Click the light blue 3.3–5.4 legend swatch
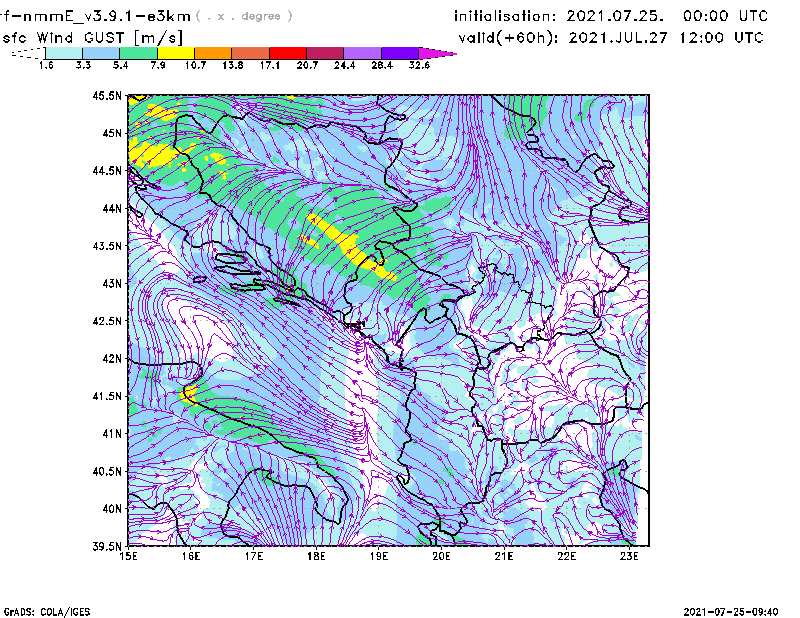Image resolution: width=800 pixels, height=618 pixels. click(x=102, y=53)
